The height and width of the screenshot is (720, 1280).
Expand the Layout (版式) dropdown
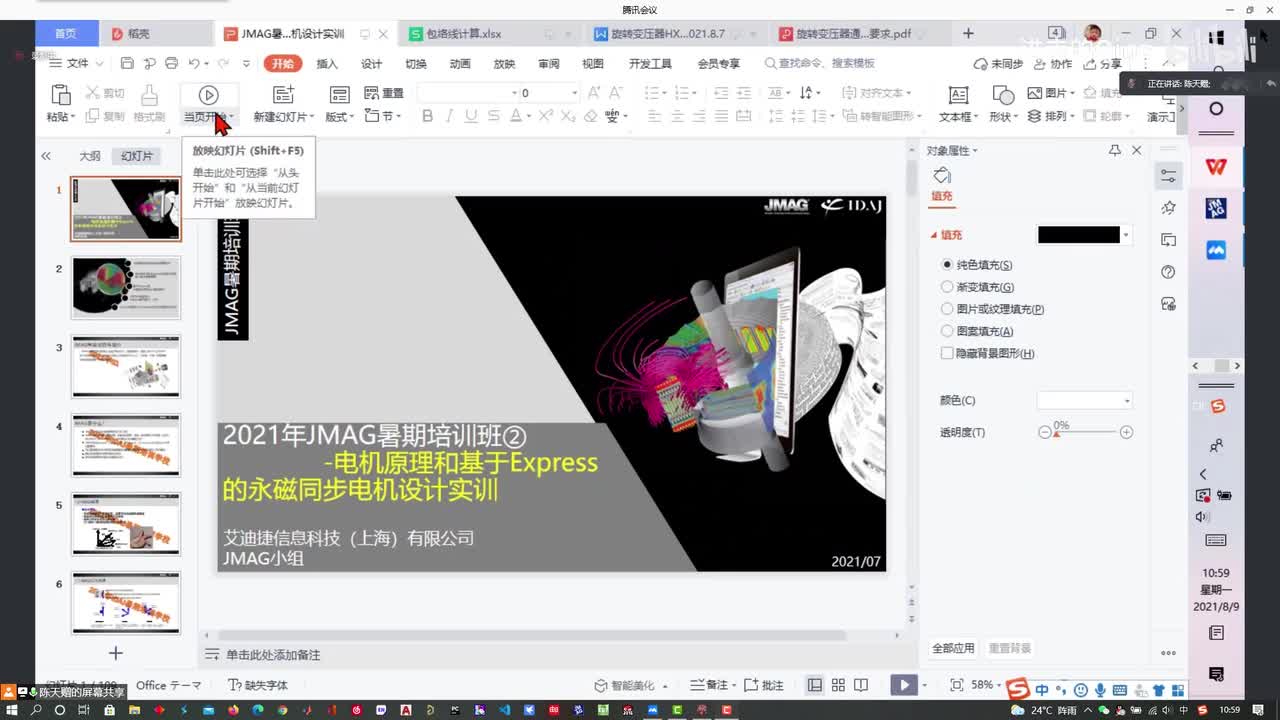tap(338, 117)
